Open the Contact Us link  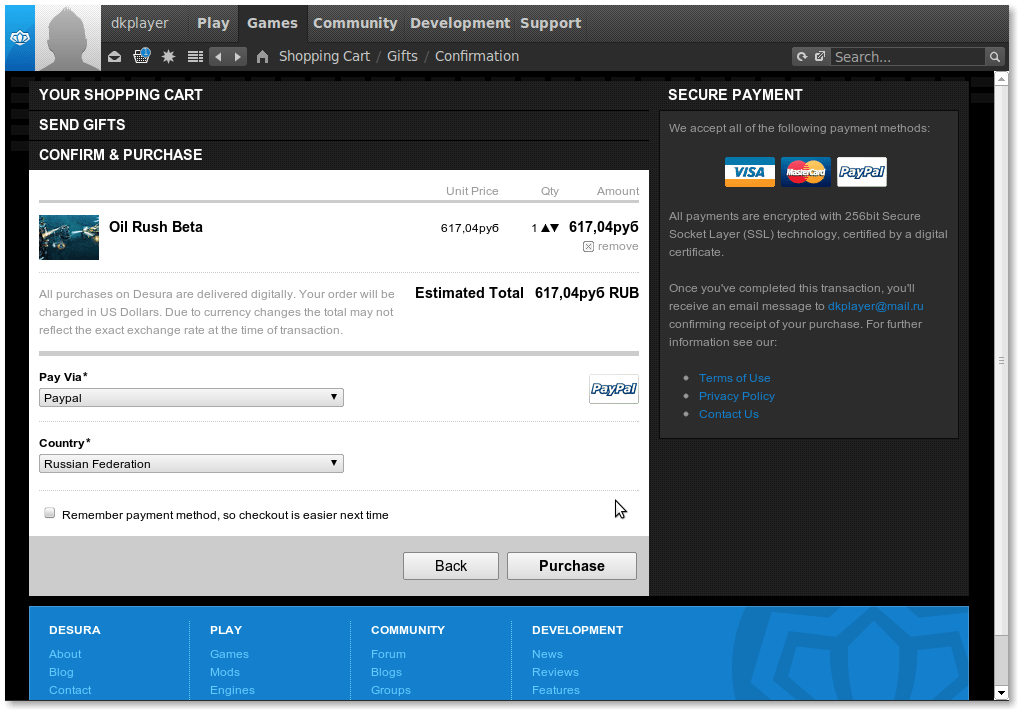[728, 415]
